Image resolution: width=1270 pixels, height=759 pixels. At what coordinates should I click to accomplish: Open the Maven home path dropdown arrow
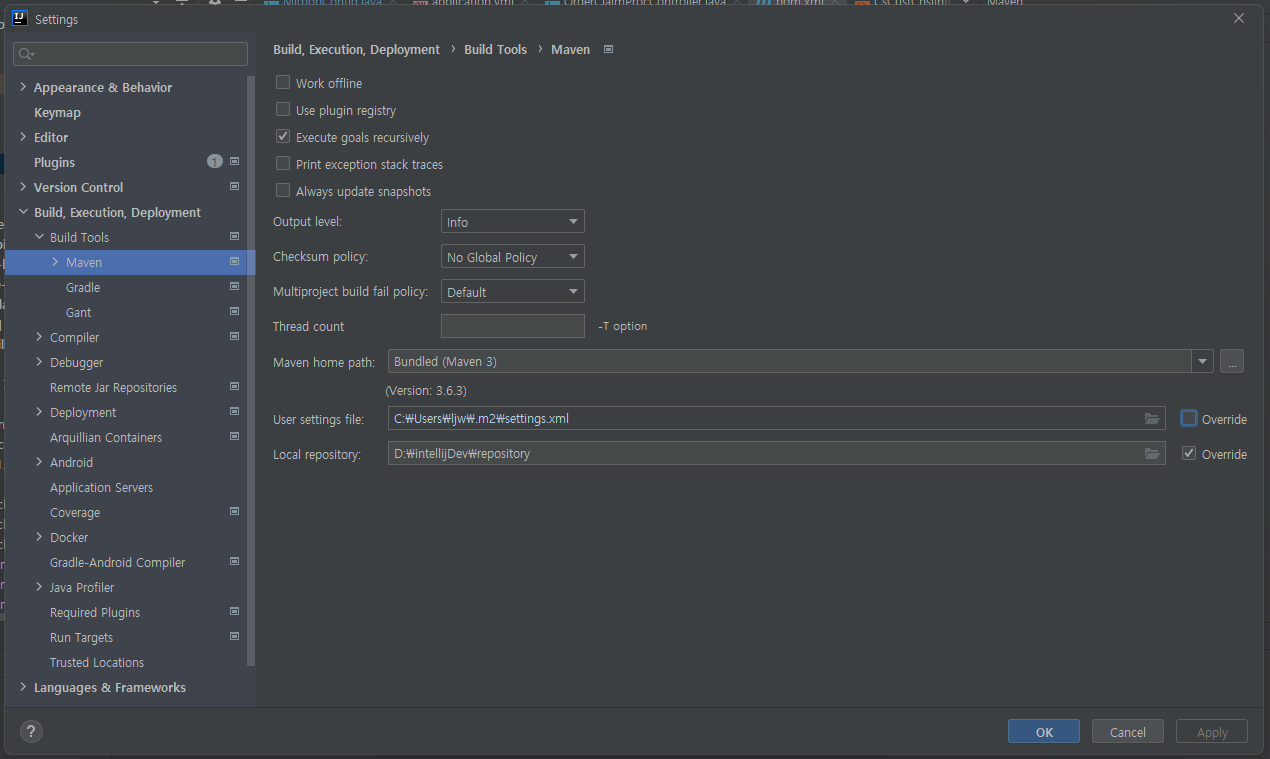[x=1202, y=362]
